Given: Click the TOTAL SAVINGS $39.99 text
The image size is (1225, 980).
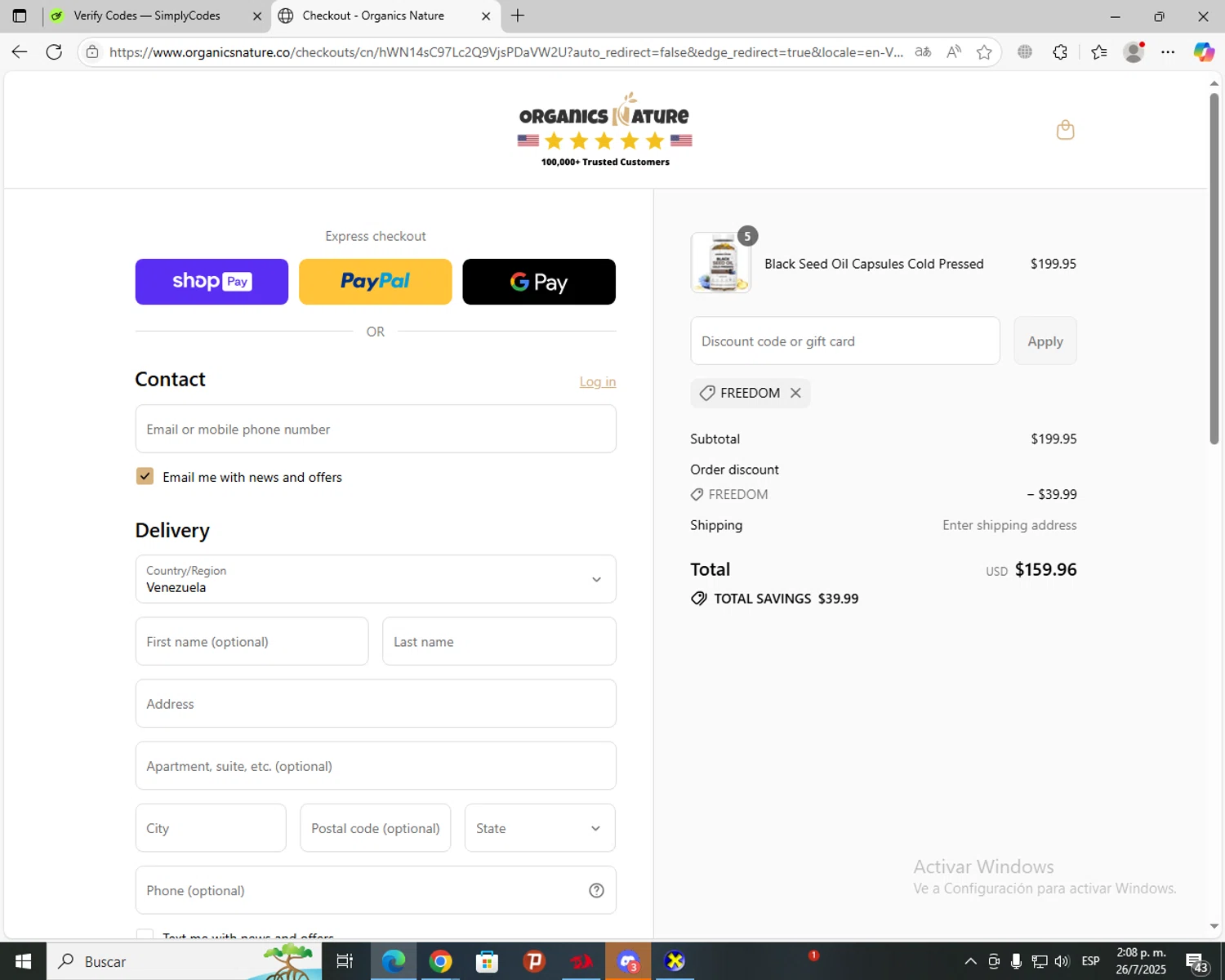Looking at the screenshot, I should (786, 599).
